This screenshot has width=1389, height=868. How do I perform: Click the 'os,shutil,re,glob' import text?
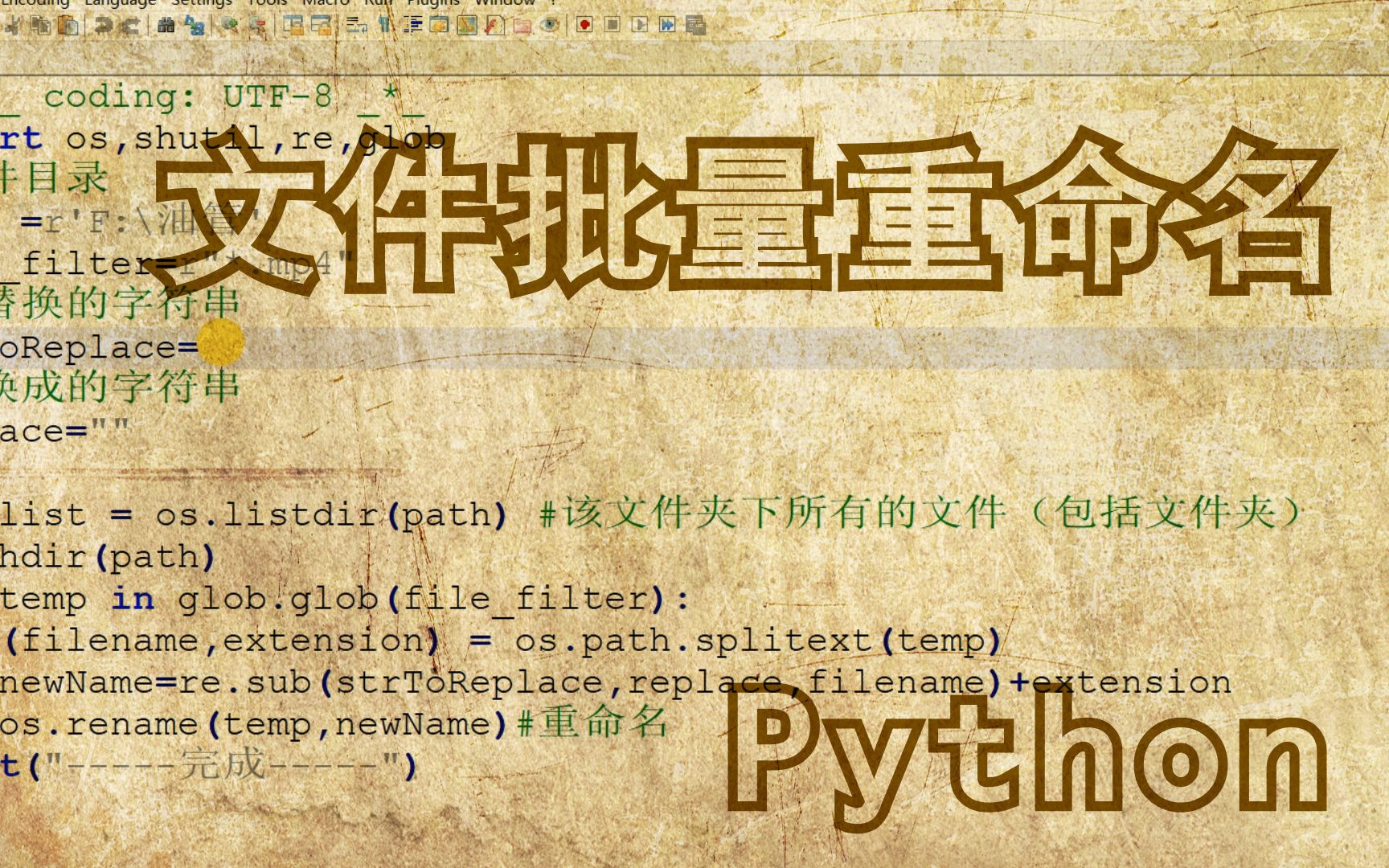point(256,139)
